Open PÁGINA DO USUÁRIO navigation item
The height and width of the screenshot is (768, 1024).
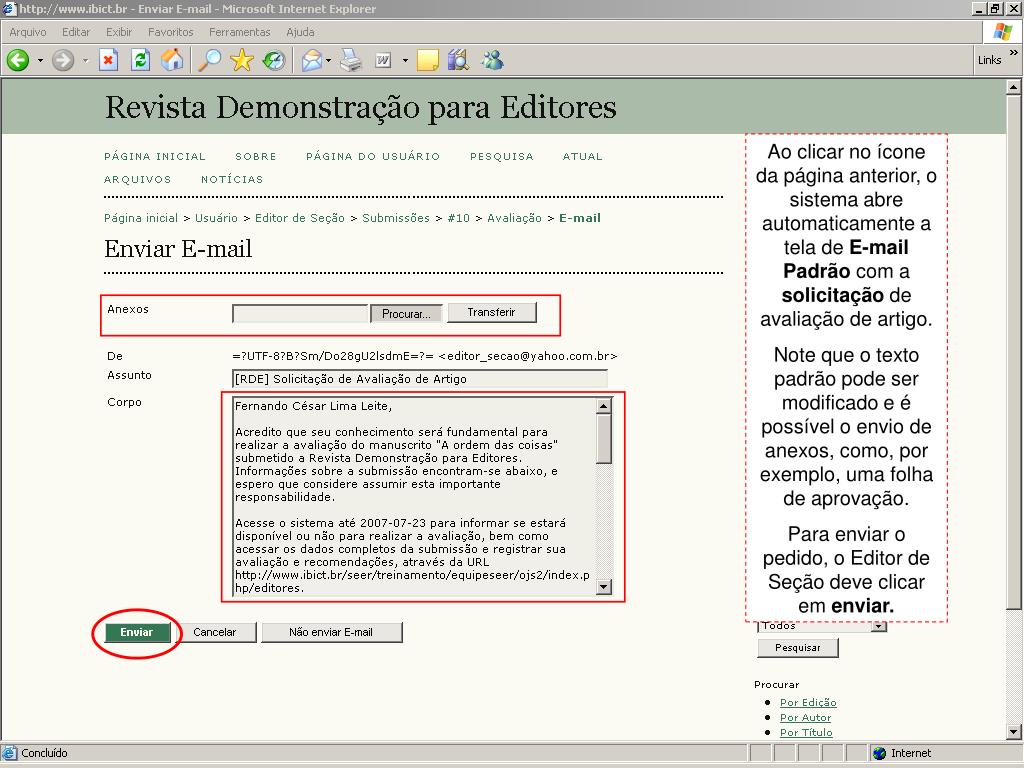coord(374,157)
